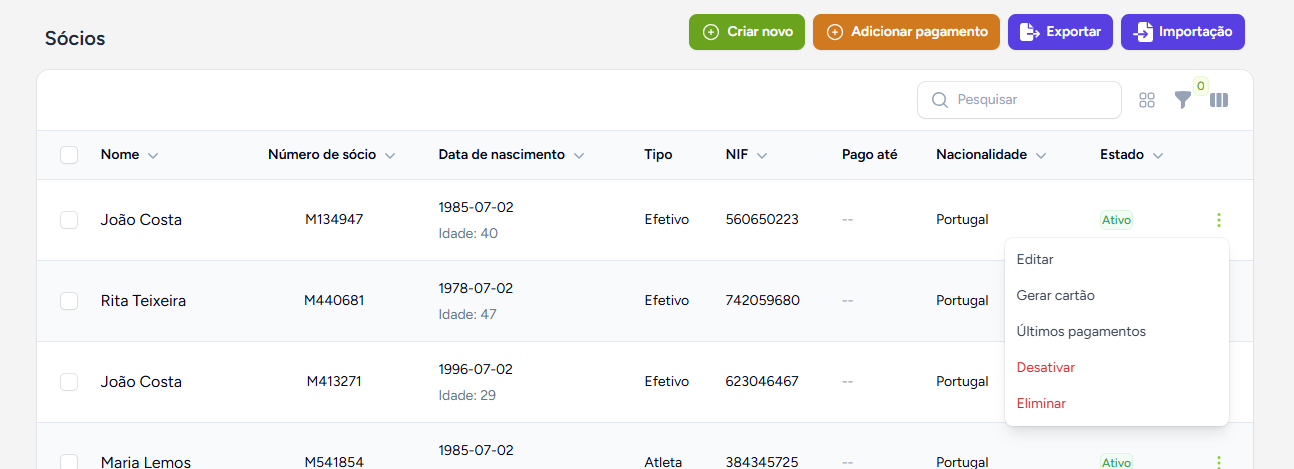The width and height of the screenshot is (1294, 469).
Task: Check the box for João Costa M134947
Action: 69,220
